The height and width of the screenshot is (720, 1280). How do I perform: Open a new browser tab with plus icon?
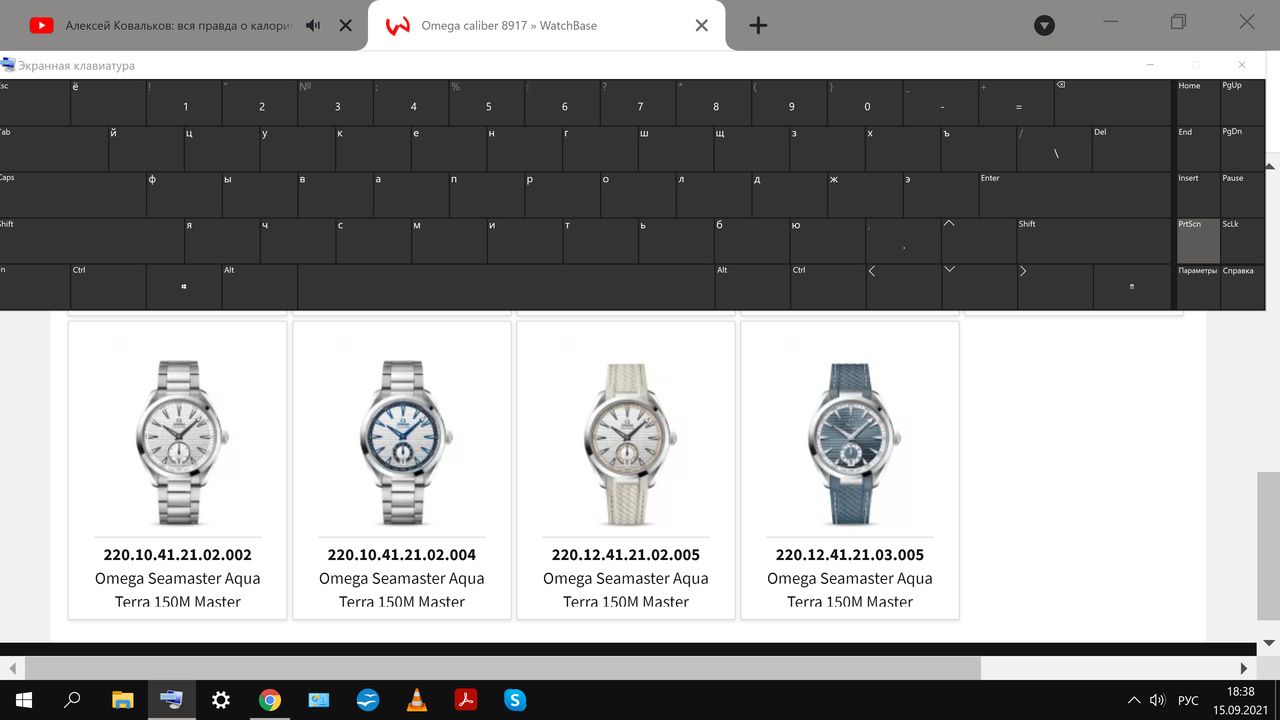tap(758, 26)
